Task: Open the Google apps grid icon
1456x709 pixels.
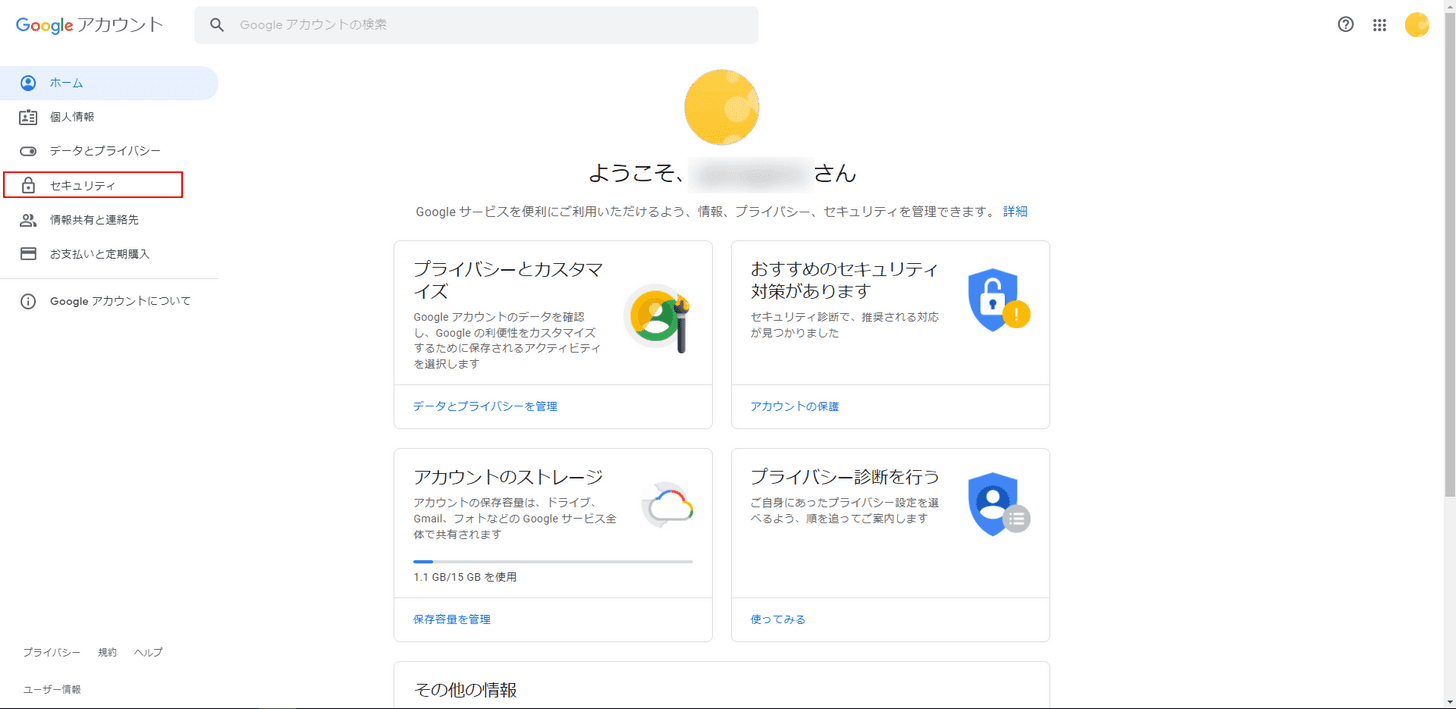Action: pos(1380,25)
